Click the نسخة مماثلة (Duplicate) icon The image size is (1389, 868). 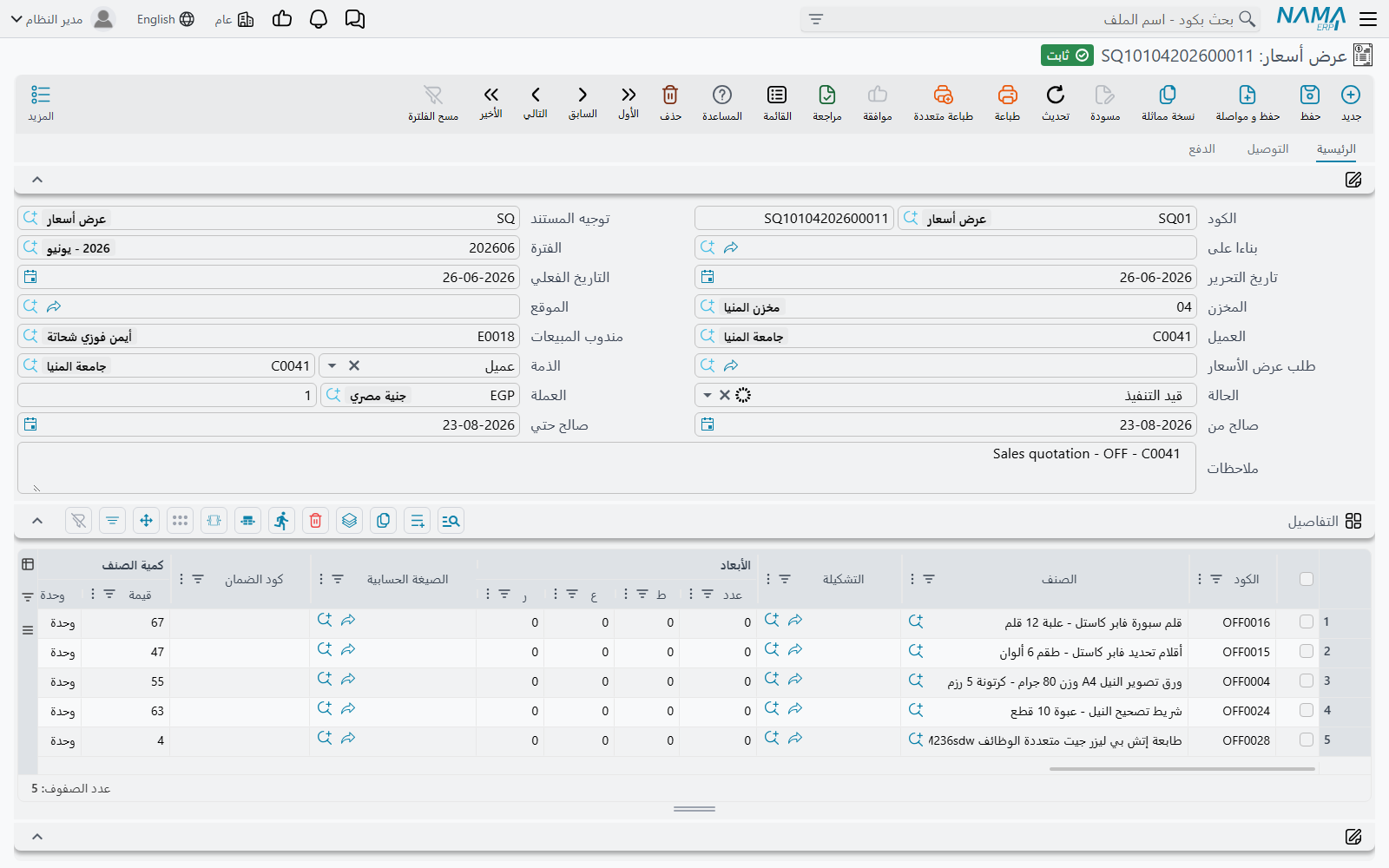tap(1168, 95)
